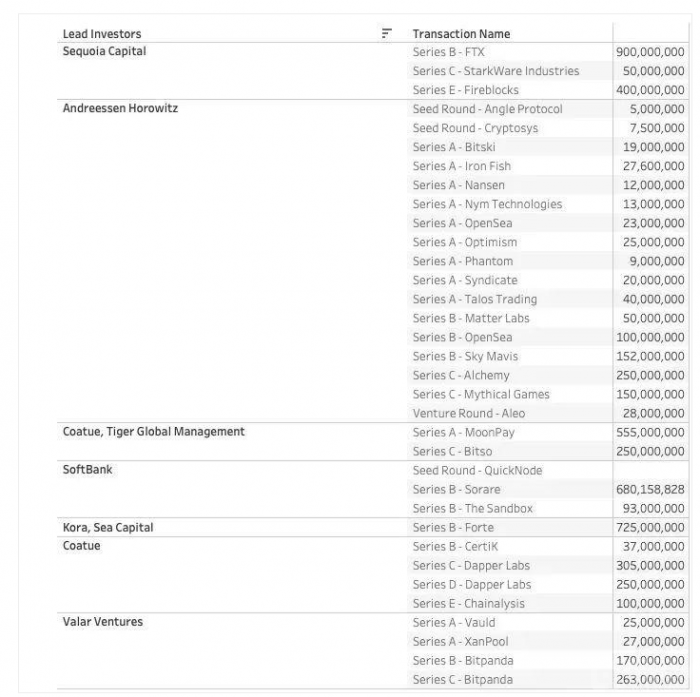
Task: Select the SoftBank investor row
Action: tap(88, 470)
